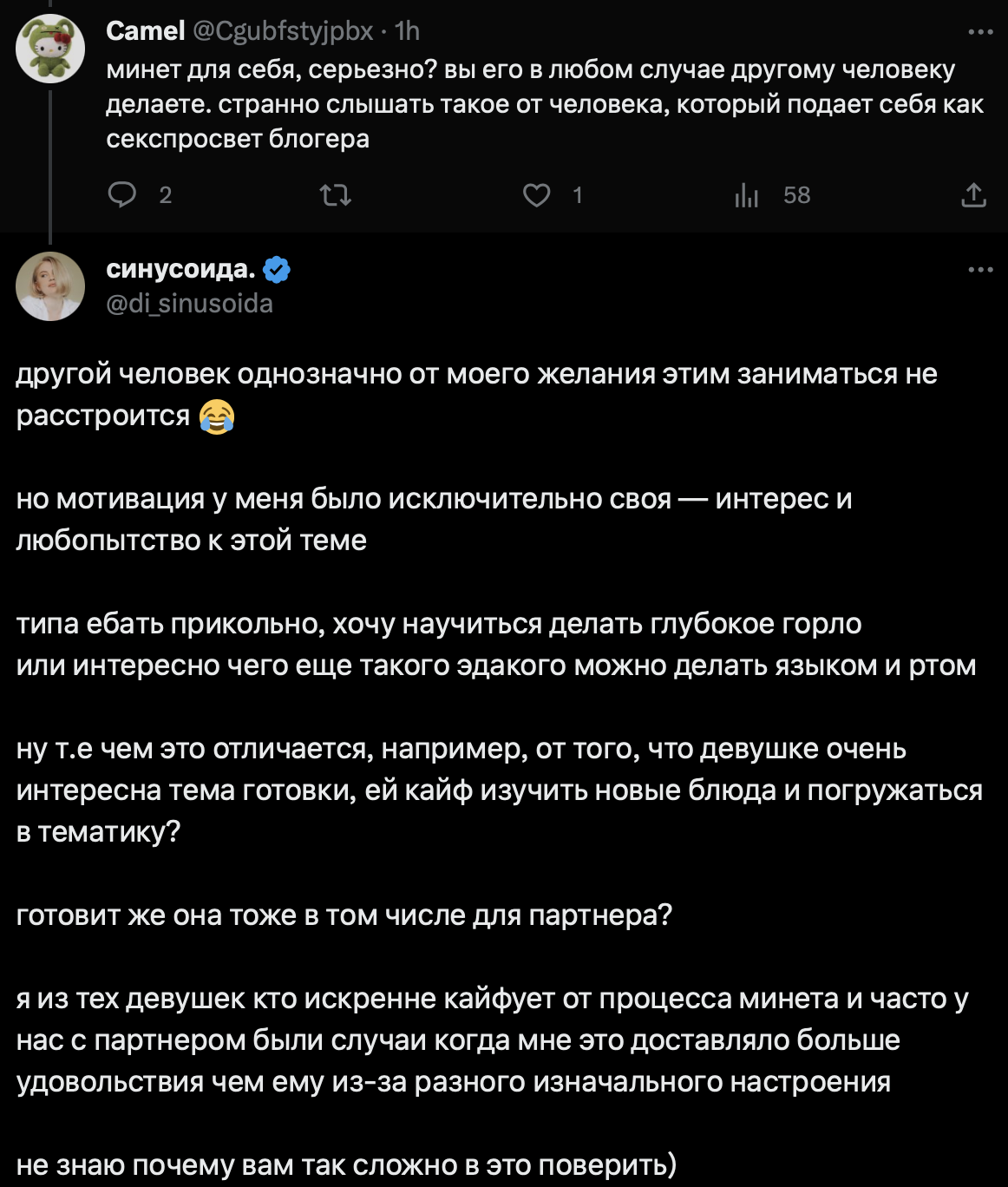Reply to Camel's tweet

pos(122,195)
